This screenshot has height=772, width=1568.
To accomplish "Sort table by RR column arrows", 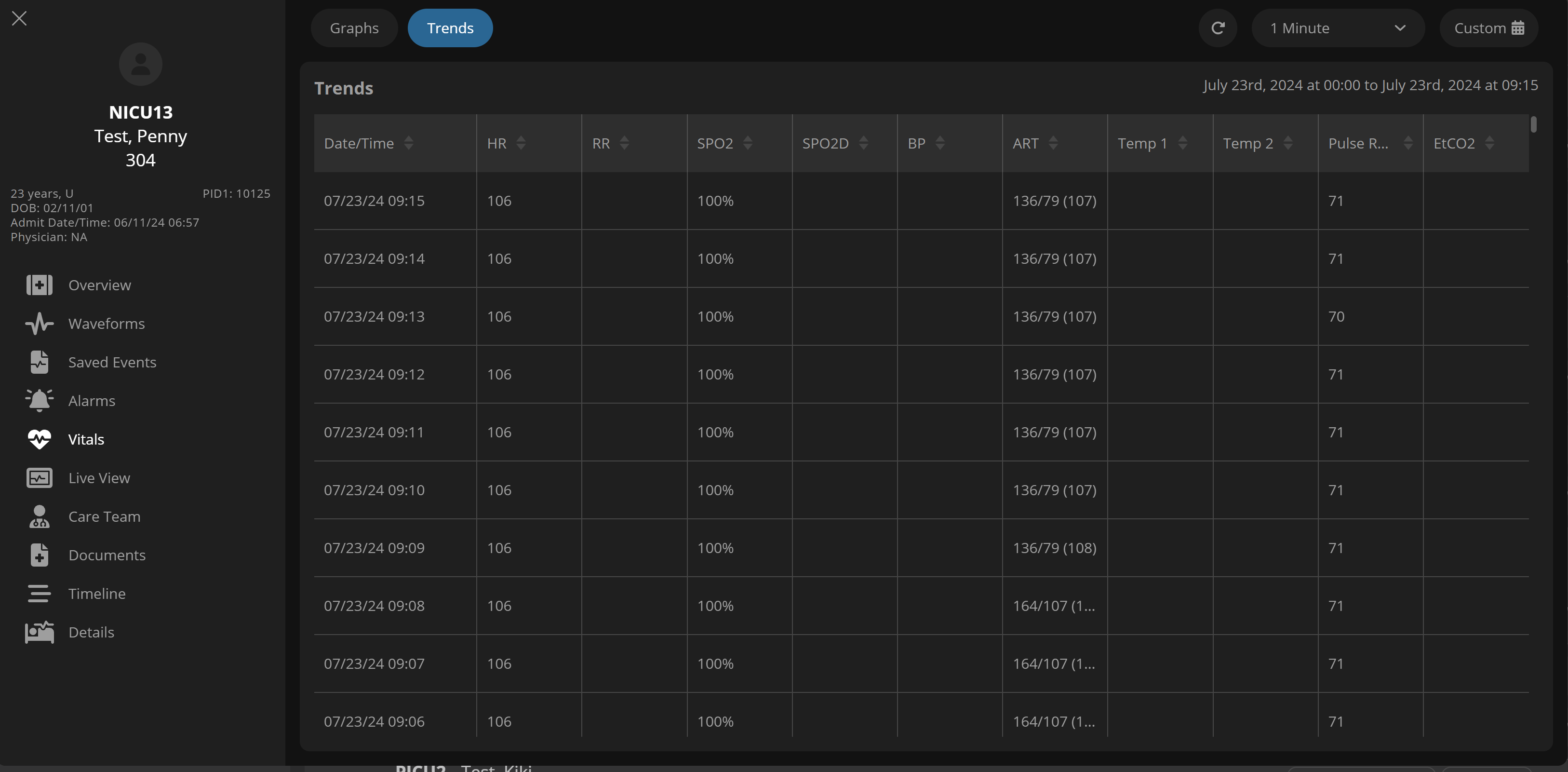I will coord(625,143).
